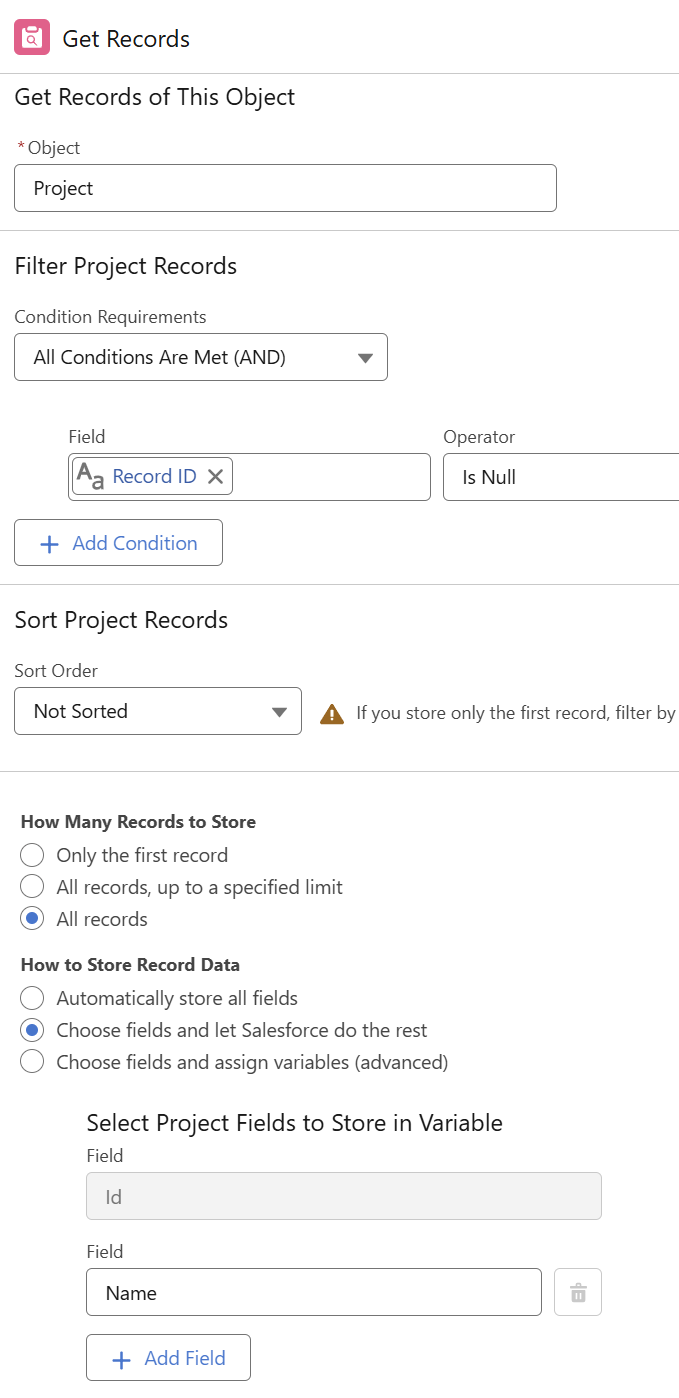This screenshot has width=679, height=1398.
Task: Click inside the condition Field box
Action: click(x=330, y=477)
